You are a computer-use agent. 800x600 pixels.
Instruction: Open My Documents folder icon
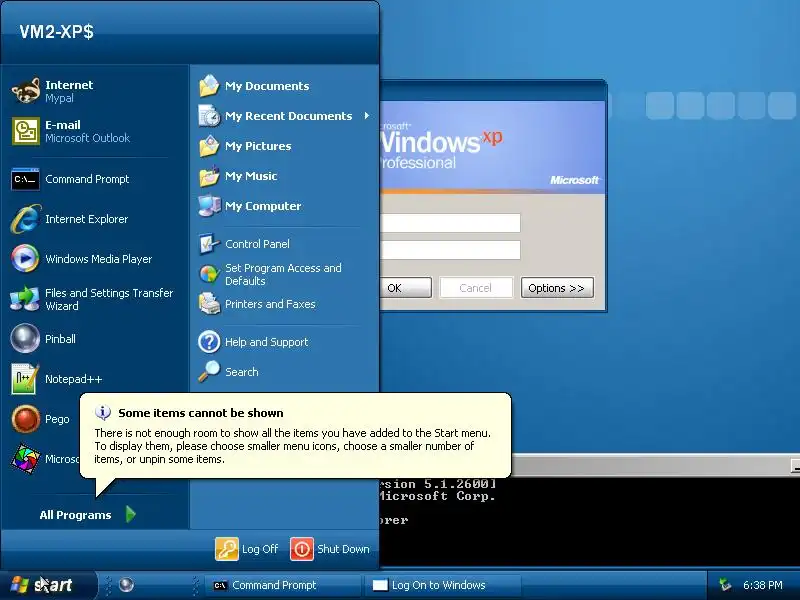coord(209,86)
